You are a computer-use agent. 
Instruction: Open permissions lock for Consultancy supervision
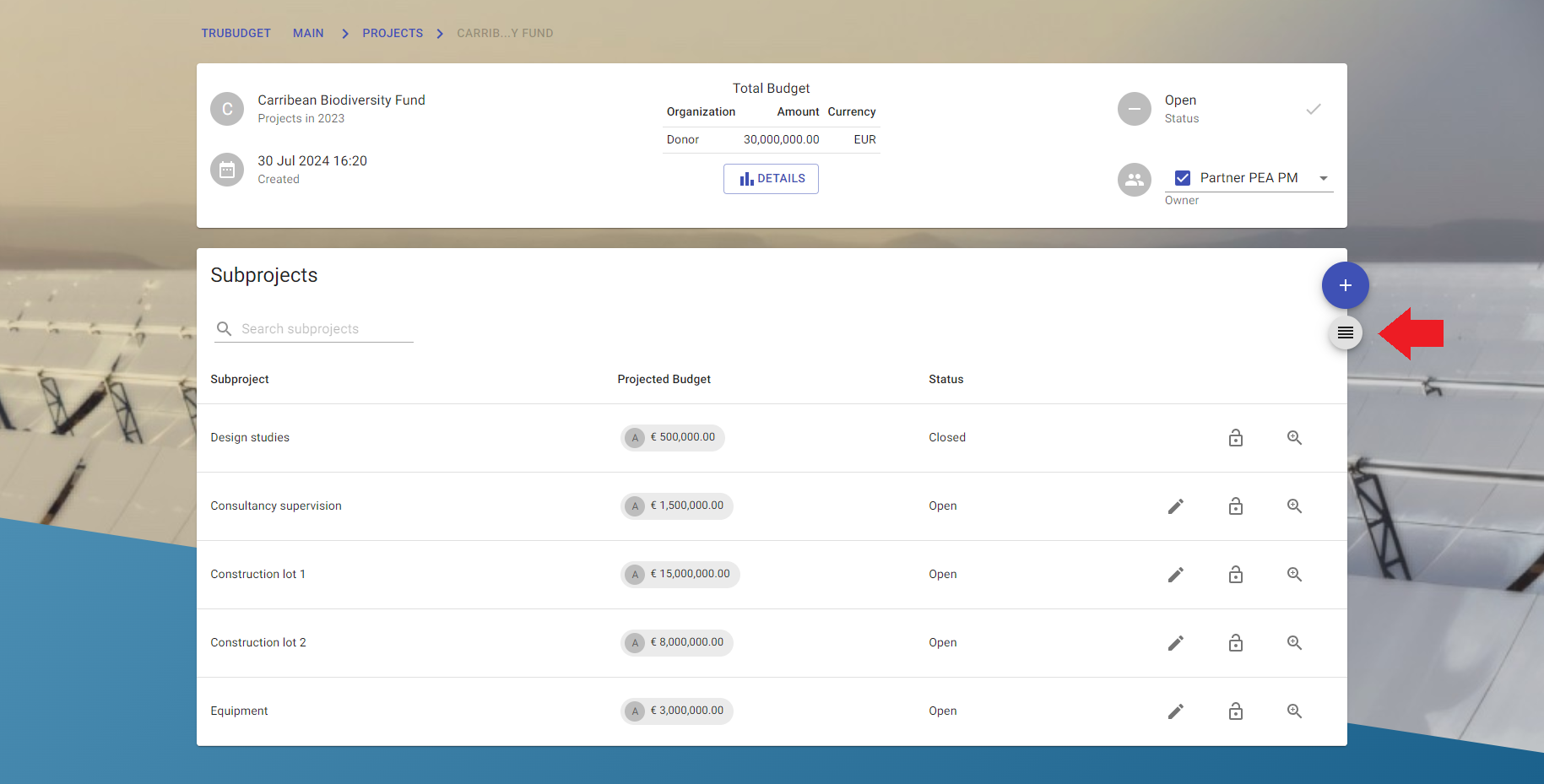point(1235,506)
